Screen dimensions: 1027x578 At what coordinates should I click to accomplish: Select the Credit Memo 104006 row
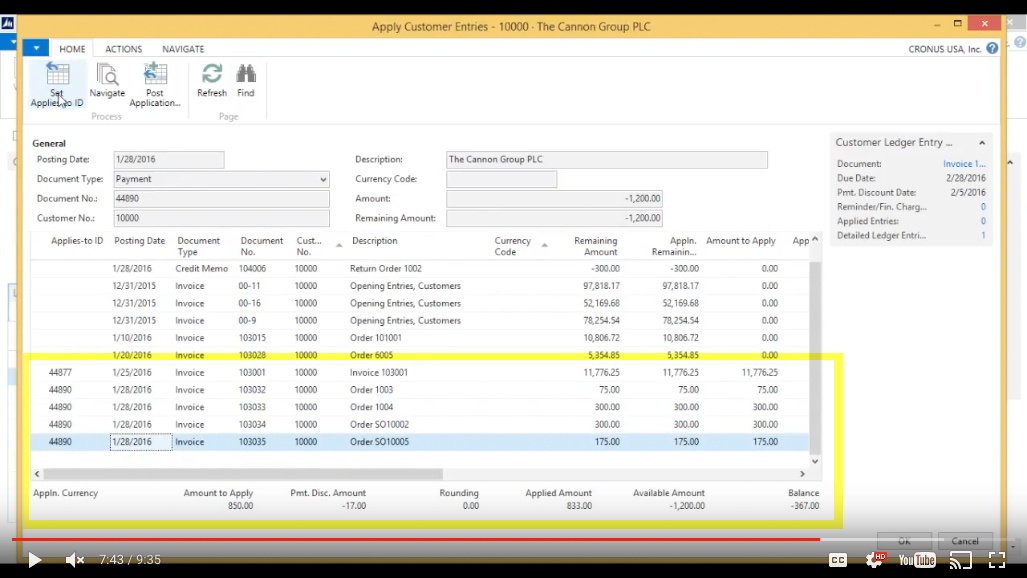coord(419,269)
